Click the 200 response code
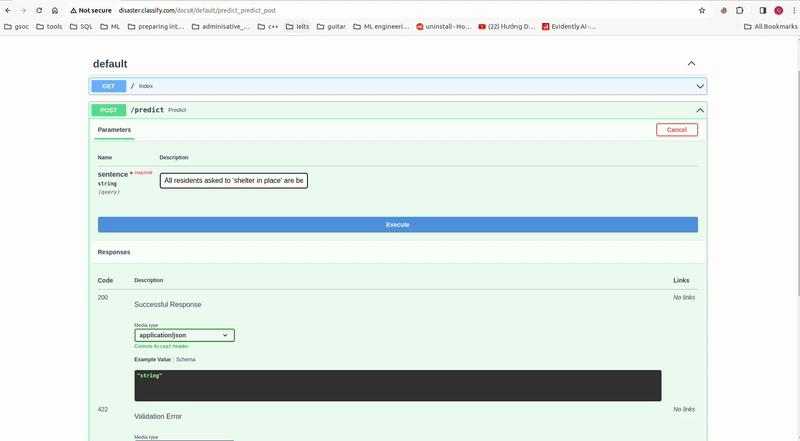Viewport: 800px width, 441px height. pyautogui.click(x=103, y=298)
